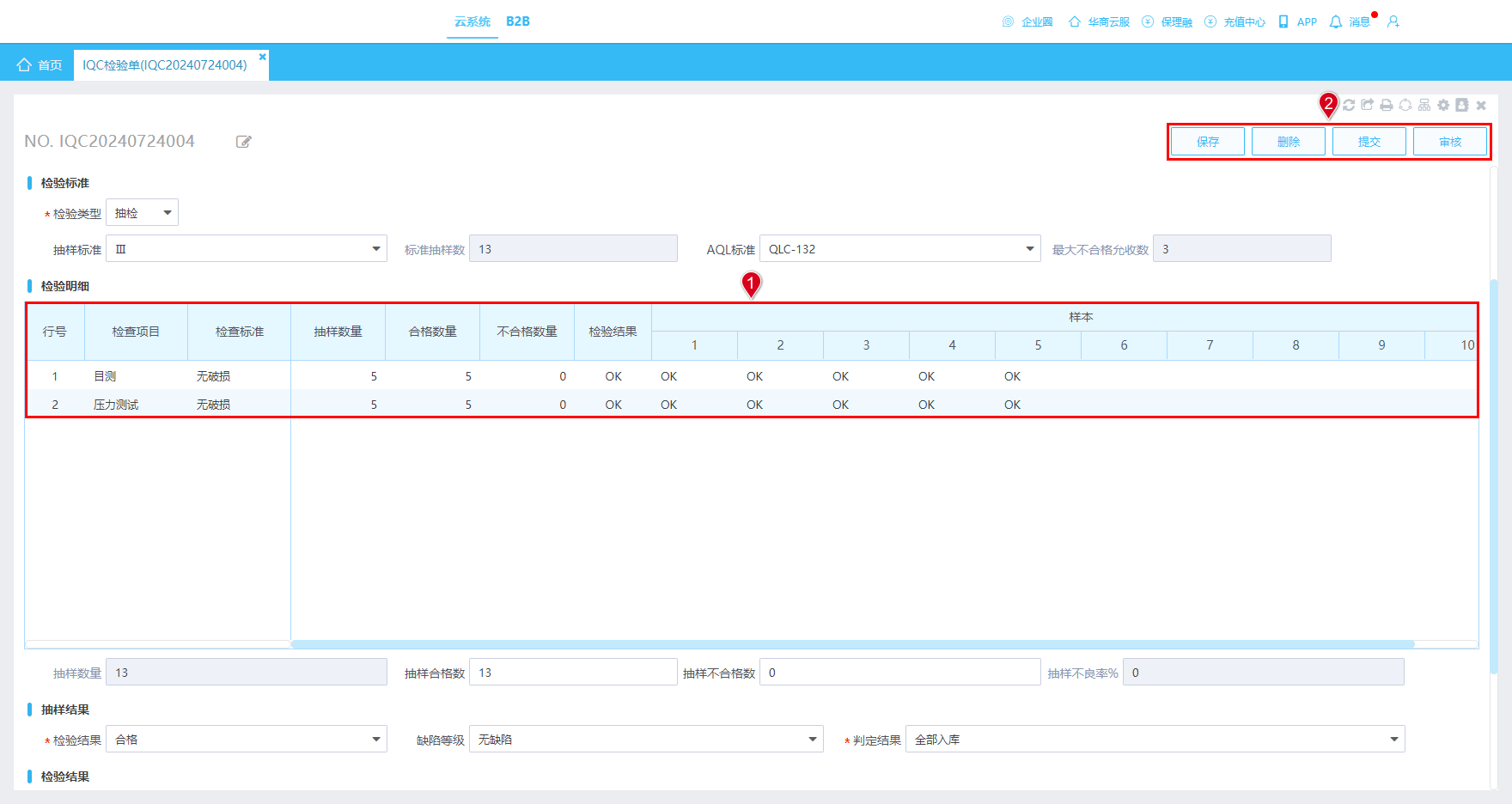This screenshot has width=1512, height=804.
Task: Open 充值中心 recharge center
Action: (x=1235, y=21)
